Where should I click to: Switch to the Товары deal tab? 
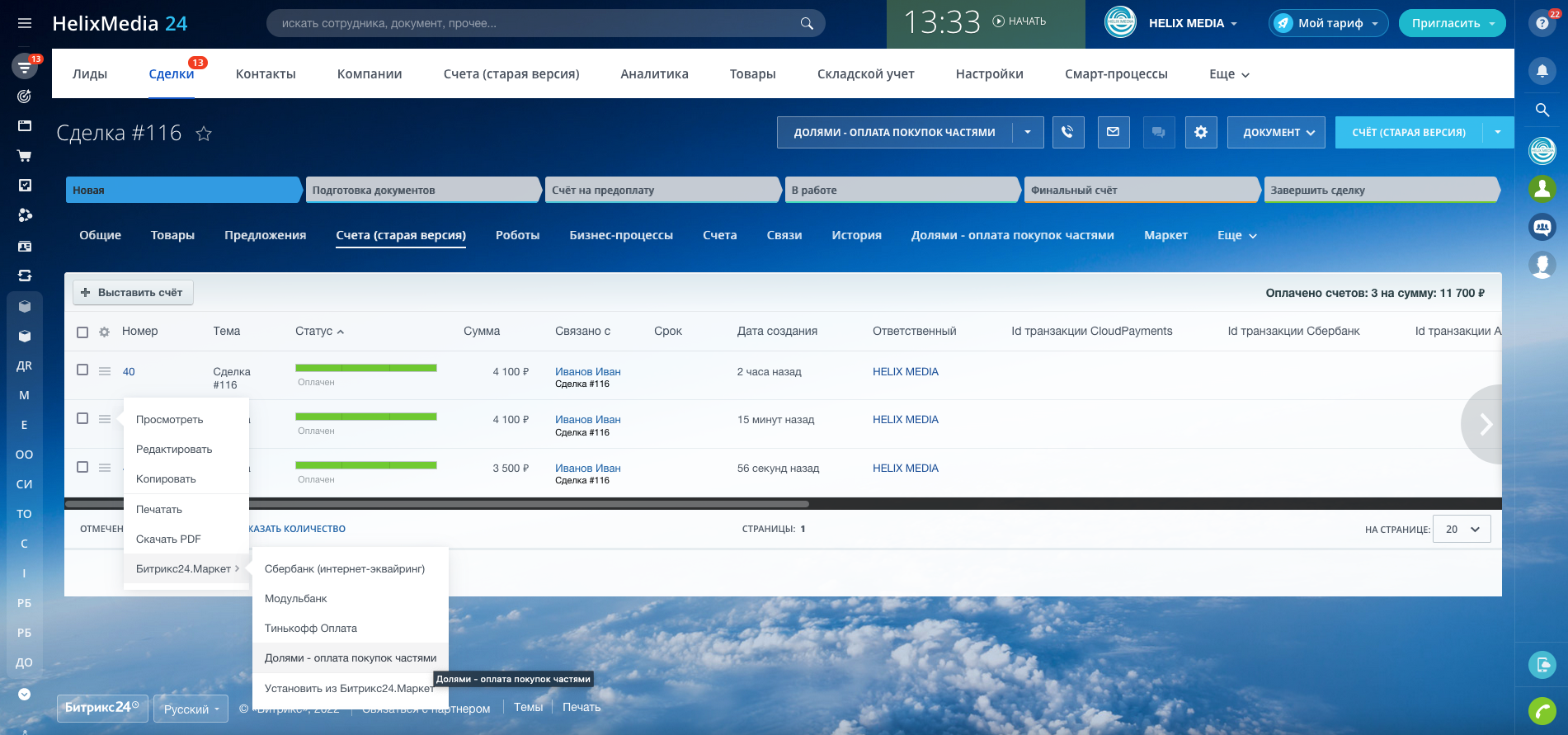click(x=172, y=235)
